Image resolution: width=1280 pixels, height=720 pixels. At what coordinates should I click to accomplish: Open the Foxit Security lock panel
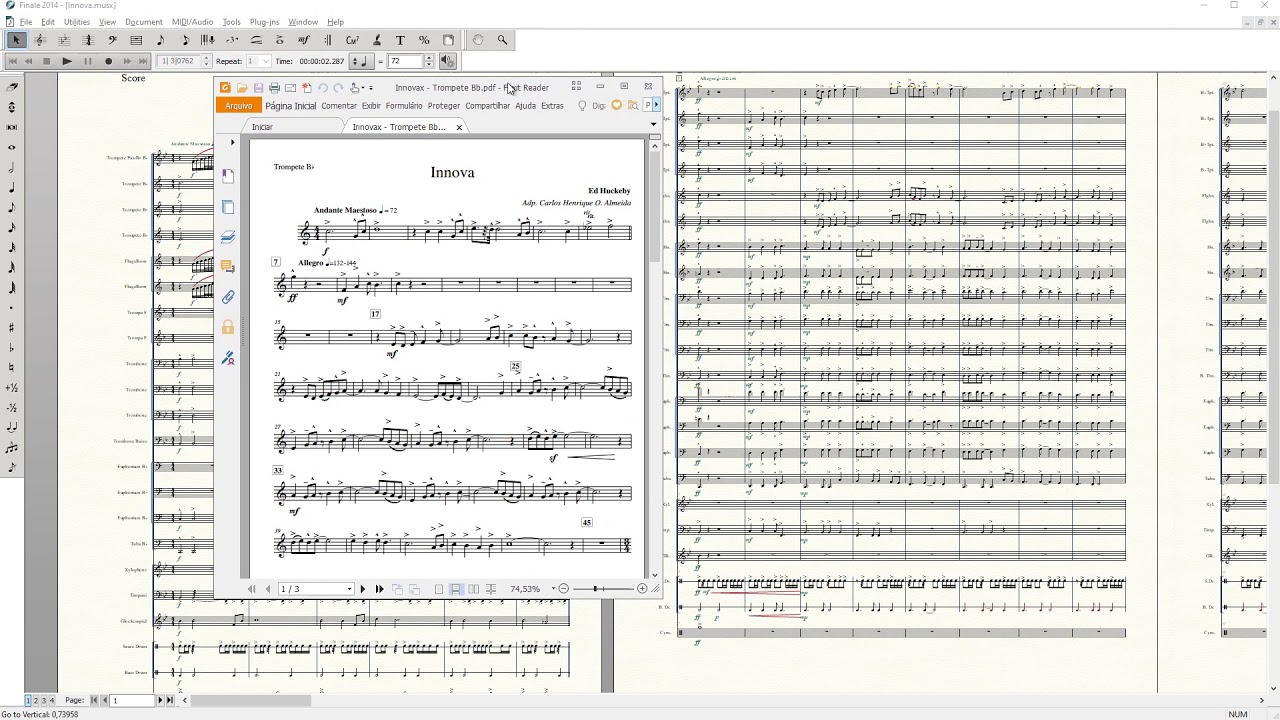tap(228, 327)
